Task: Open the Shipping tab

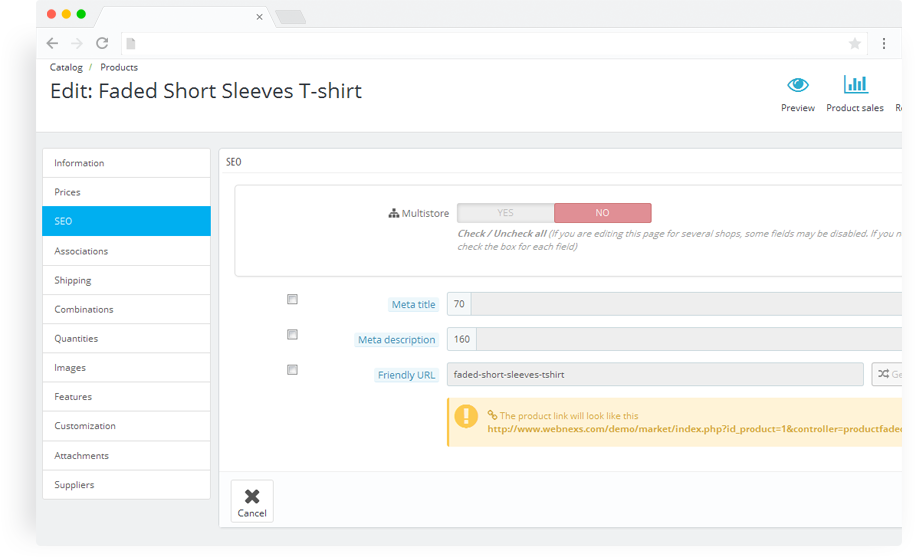Action: 126,280
